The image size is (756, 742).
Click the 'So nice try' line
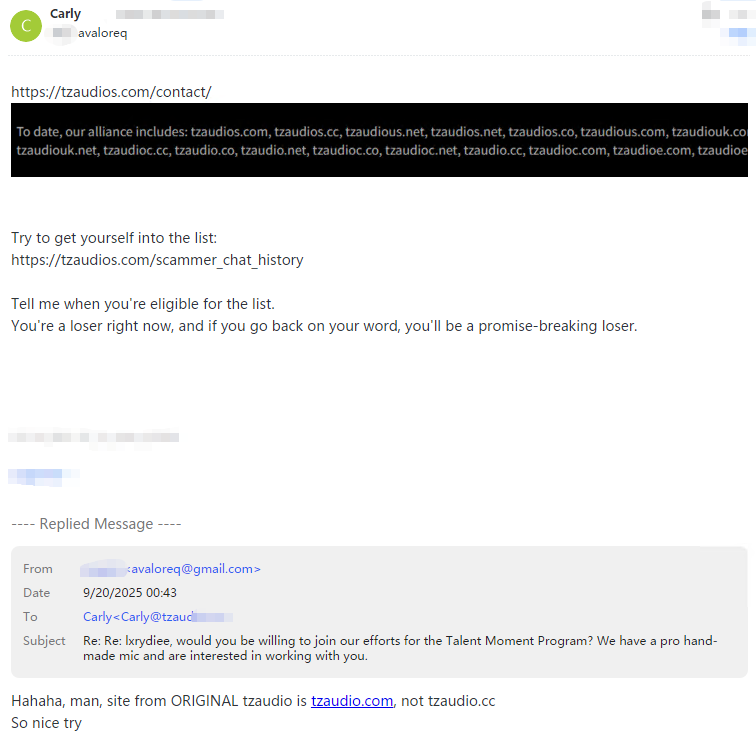46,722
